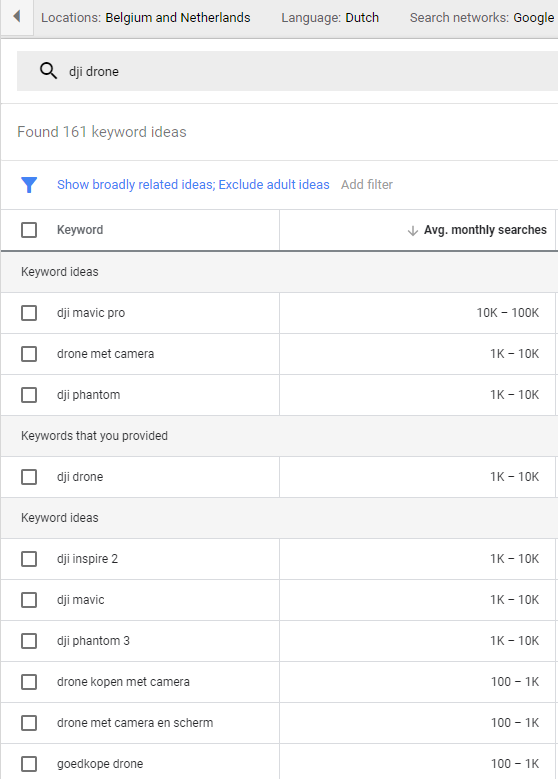This screenshot has width=558, height=779.
Task: Check the box for drone met camera
Action: (x=29, y=354)
